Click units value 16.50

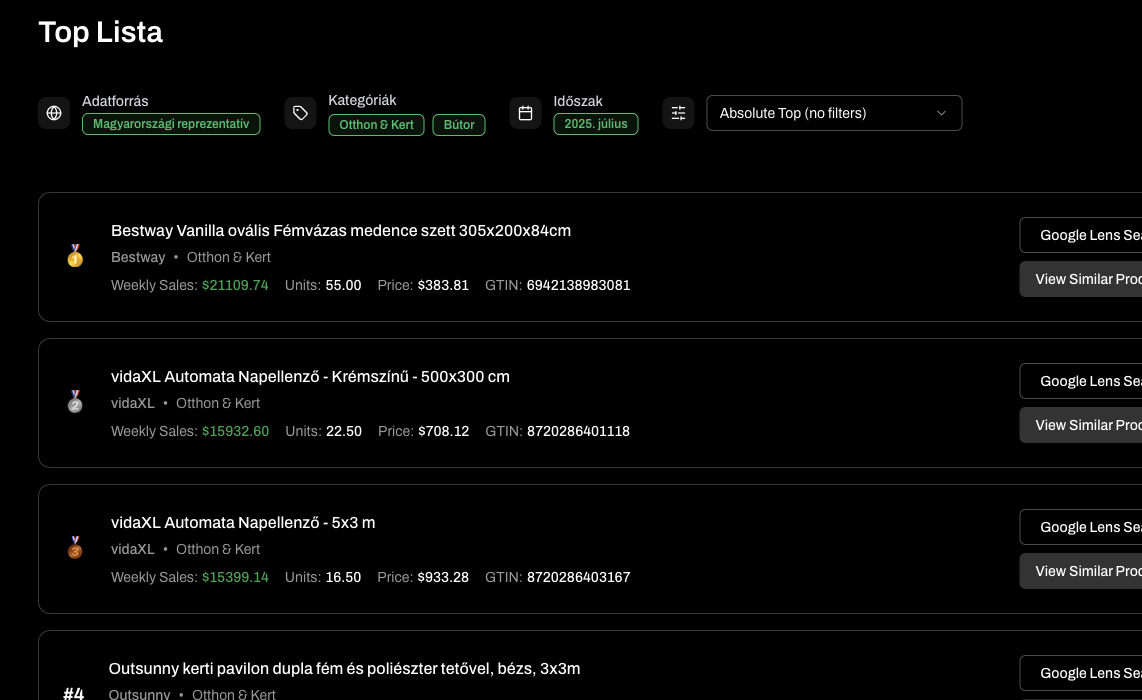coord(343,577)
